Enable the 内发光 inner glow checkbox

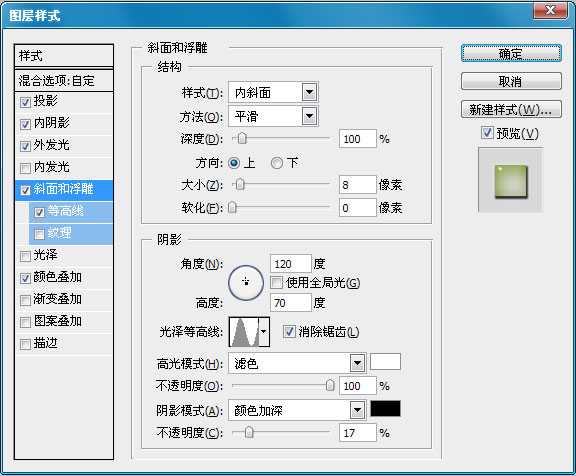tap(25, 168)
